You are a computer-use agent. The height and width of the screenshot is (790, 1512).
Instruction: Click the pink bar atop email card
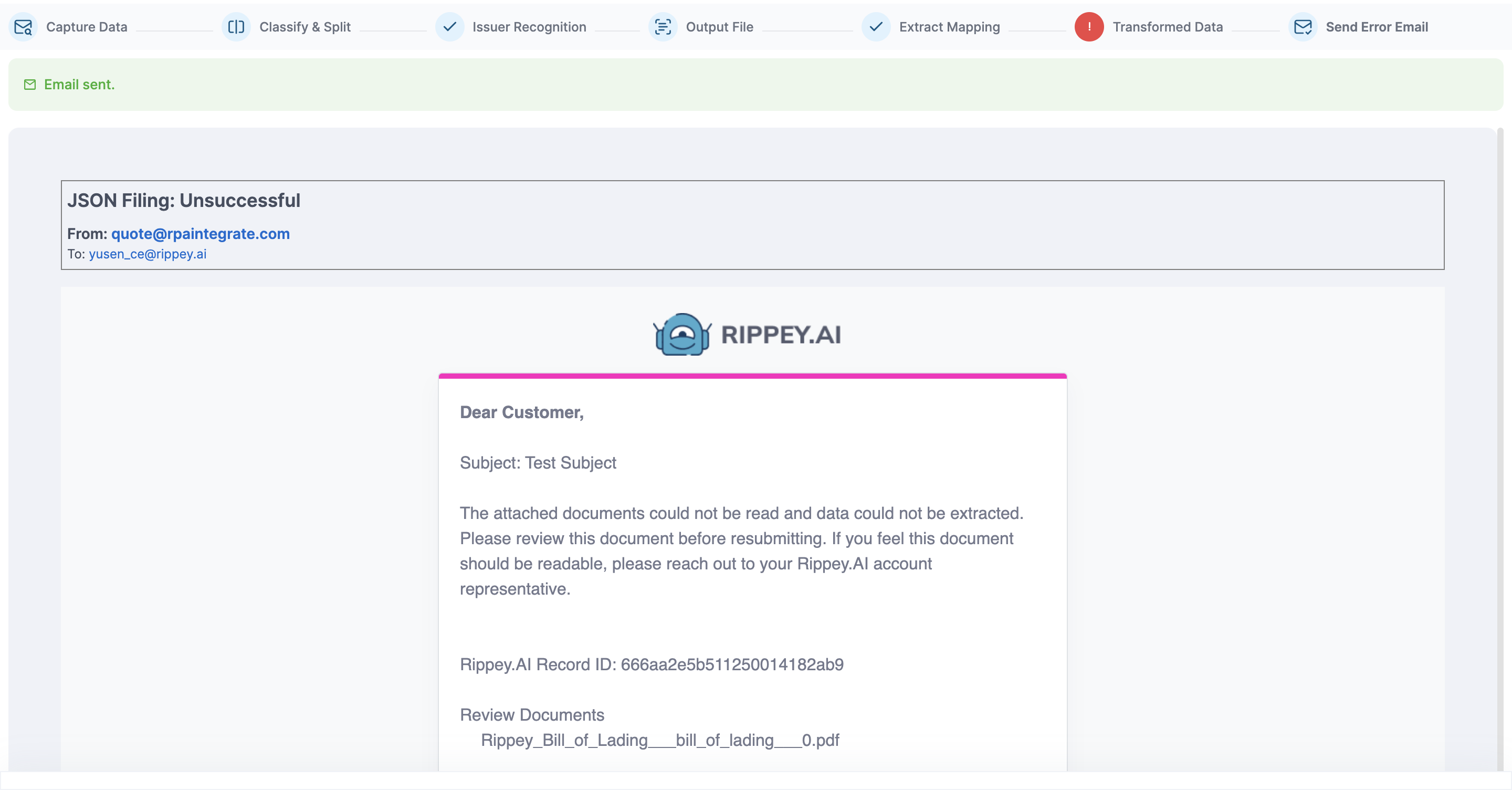(752, 376)
